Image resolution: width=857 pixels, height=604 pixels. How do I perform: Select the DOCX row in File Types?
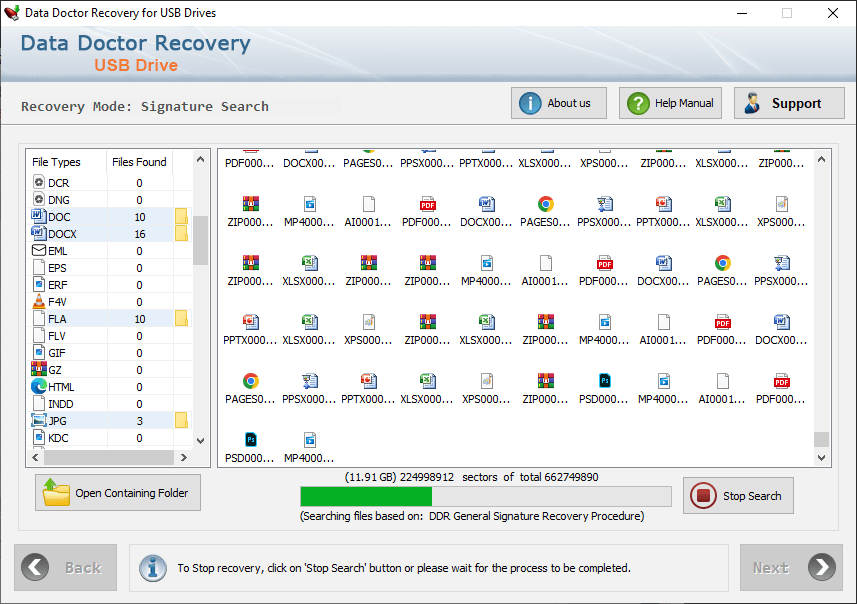click(x=109, y=234)
